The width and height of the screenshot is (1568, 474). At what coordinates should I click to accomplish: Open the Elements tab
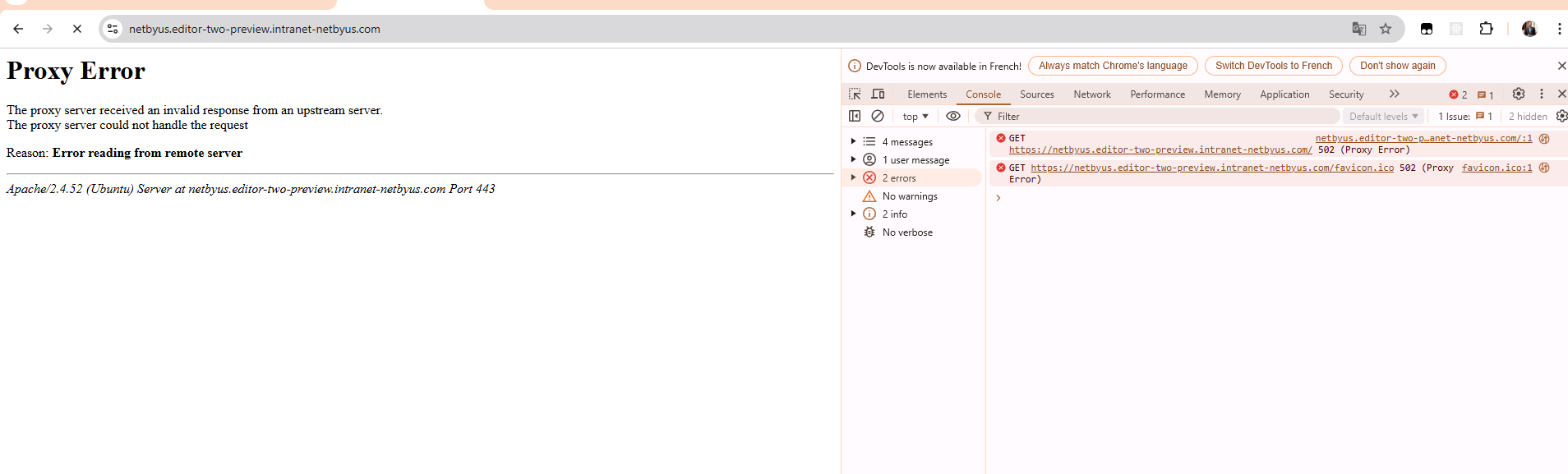point(927,94)
